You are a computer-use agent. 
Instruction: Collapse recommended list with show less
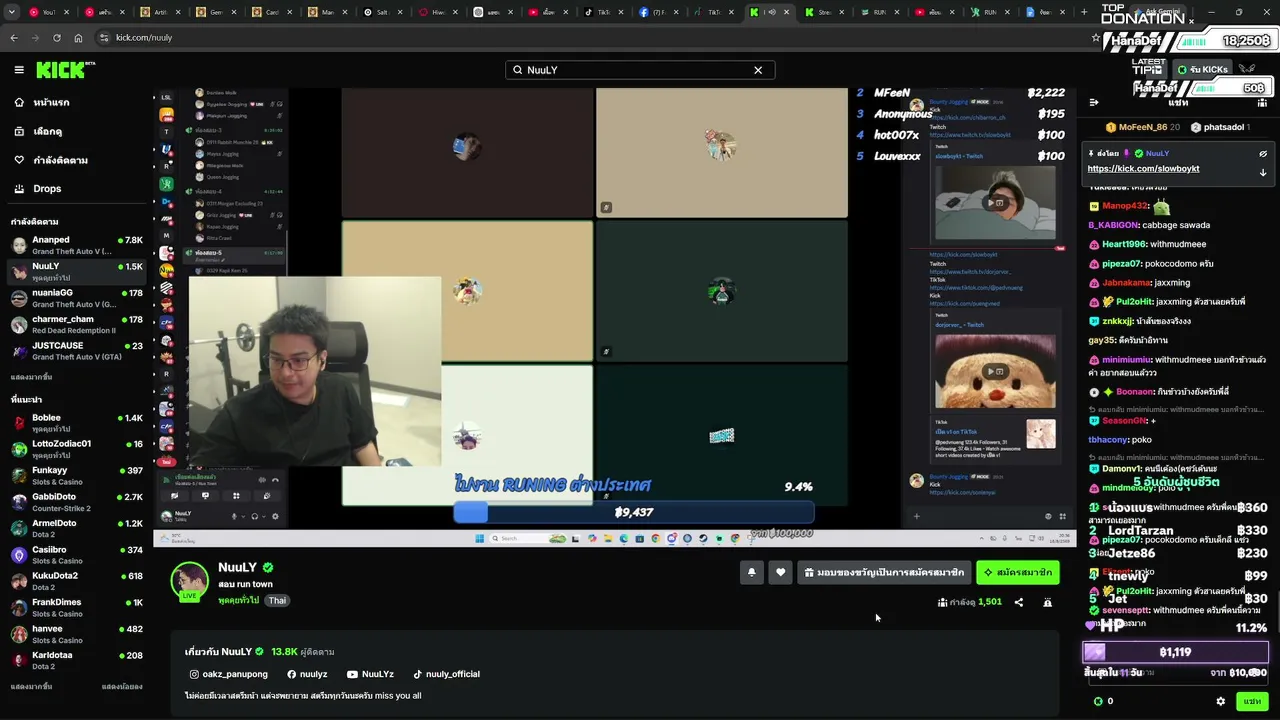point(122,687)
